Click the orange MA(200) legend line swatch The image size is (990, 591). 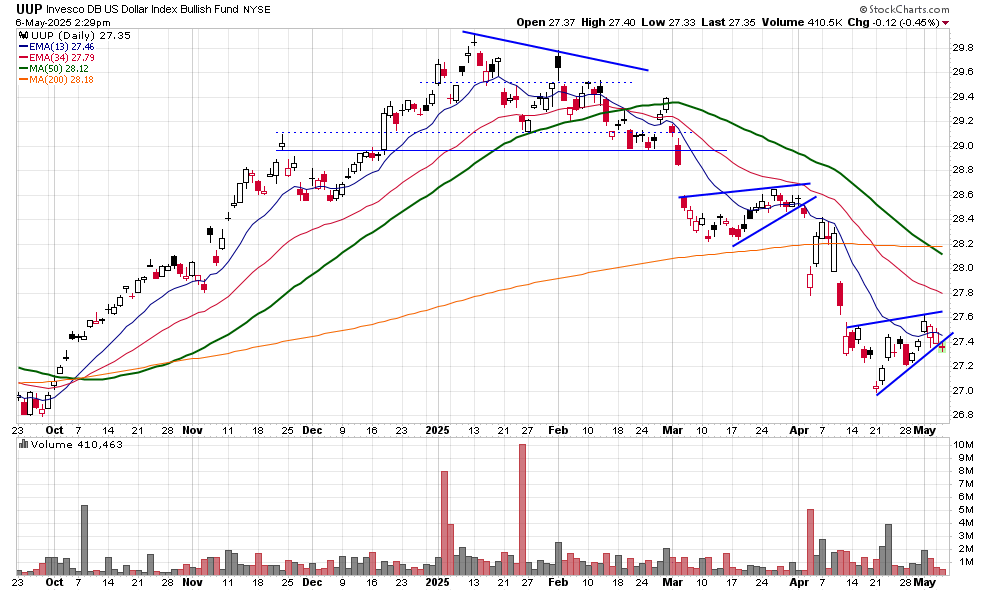[x=23, y=80]
